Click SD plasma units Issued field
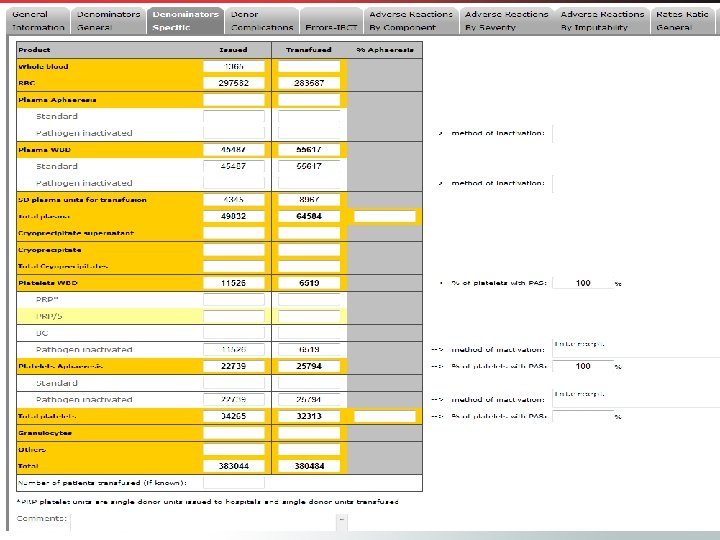Image resolution: width=720 pixels, height=540 pixels. click(234, 200)
